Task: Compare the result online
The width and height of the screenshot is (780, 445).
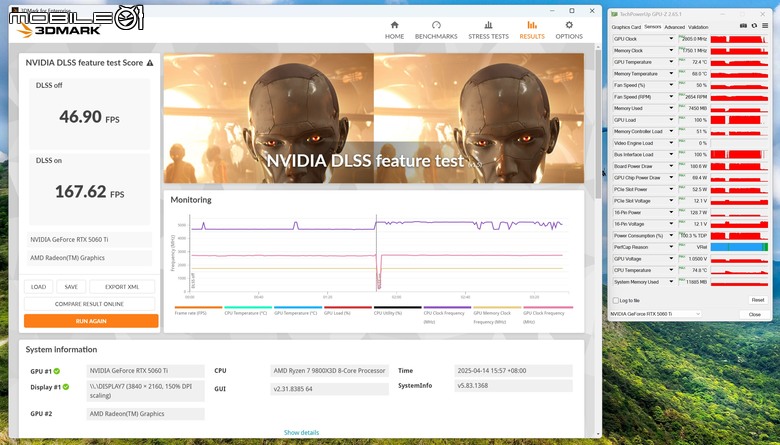Action: (x=90, y=304)
